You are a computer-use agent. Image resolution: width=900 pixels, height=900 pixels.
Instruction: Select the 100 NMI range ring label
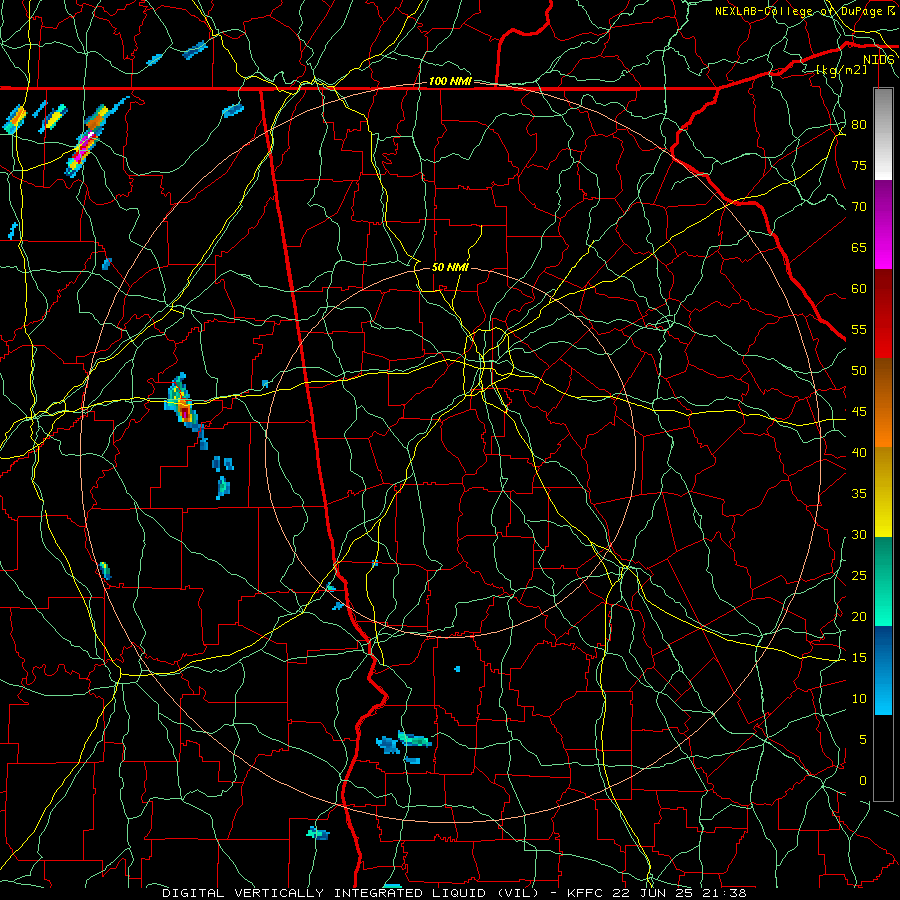pyautogui.click(x=450, y=82)
